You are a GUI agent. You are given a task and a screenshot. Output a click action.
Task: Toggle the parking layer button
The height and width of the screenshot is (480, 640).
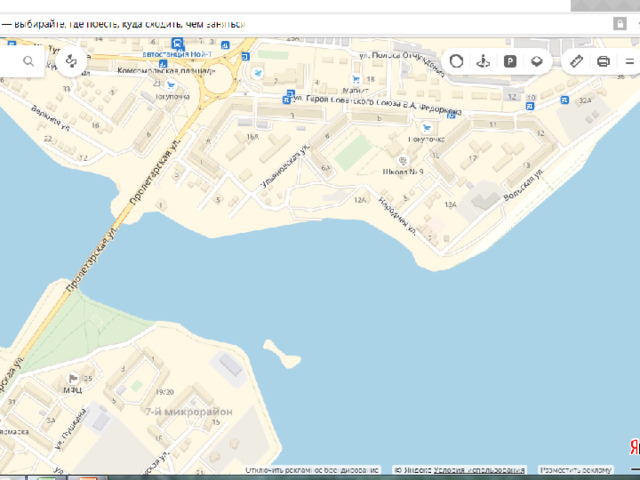pyautogui.click(x=510, y=62)
